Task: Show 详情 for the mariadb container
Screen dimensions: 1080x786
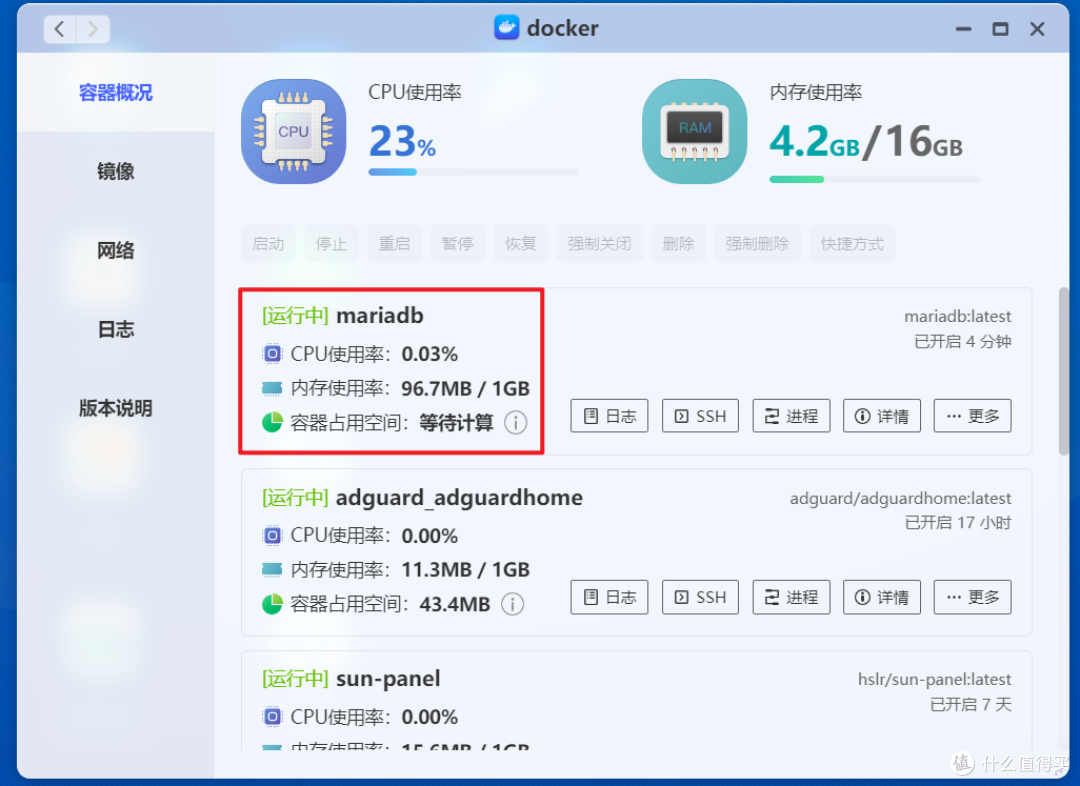Action: pos(882,416)
